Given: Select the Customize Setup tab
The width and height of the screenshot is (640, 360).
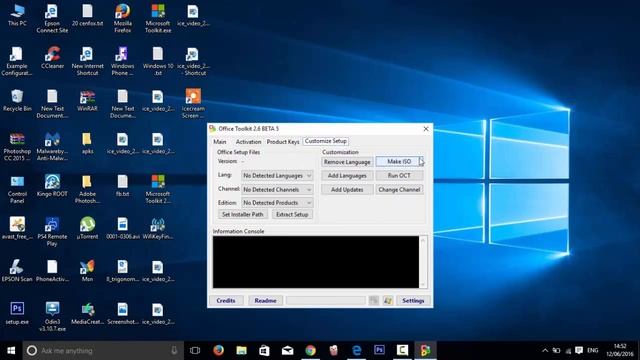Looking at the screenshot, I should 326,141.
